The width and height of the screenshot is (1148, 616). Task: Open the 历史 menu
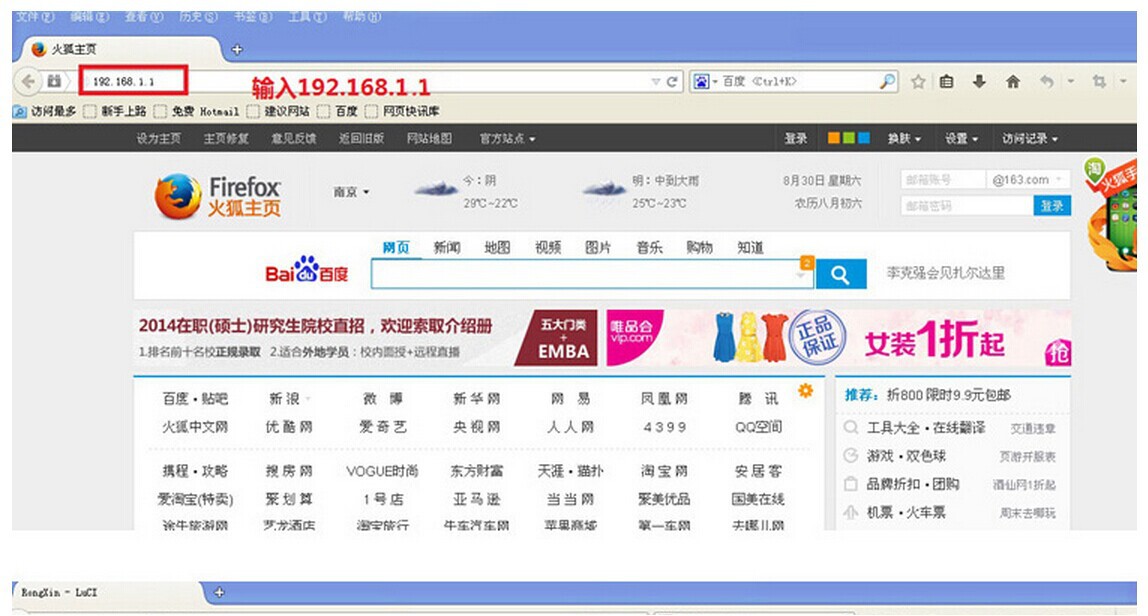(x=198, y=16)
